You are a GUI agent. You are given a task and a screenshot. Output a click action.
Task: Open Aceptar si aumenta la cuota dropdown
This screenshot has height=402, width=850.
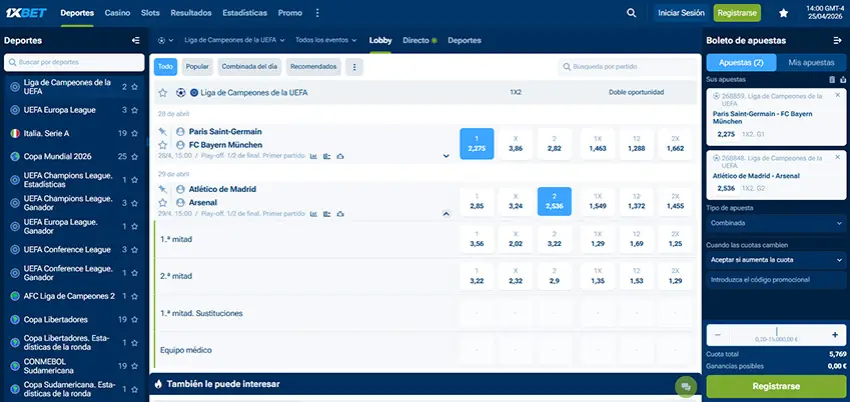click(776, 260)
